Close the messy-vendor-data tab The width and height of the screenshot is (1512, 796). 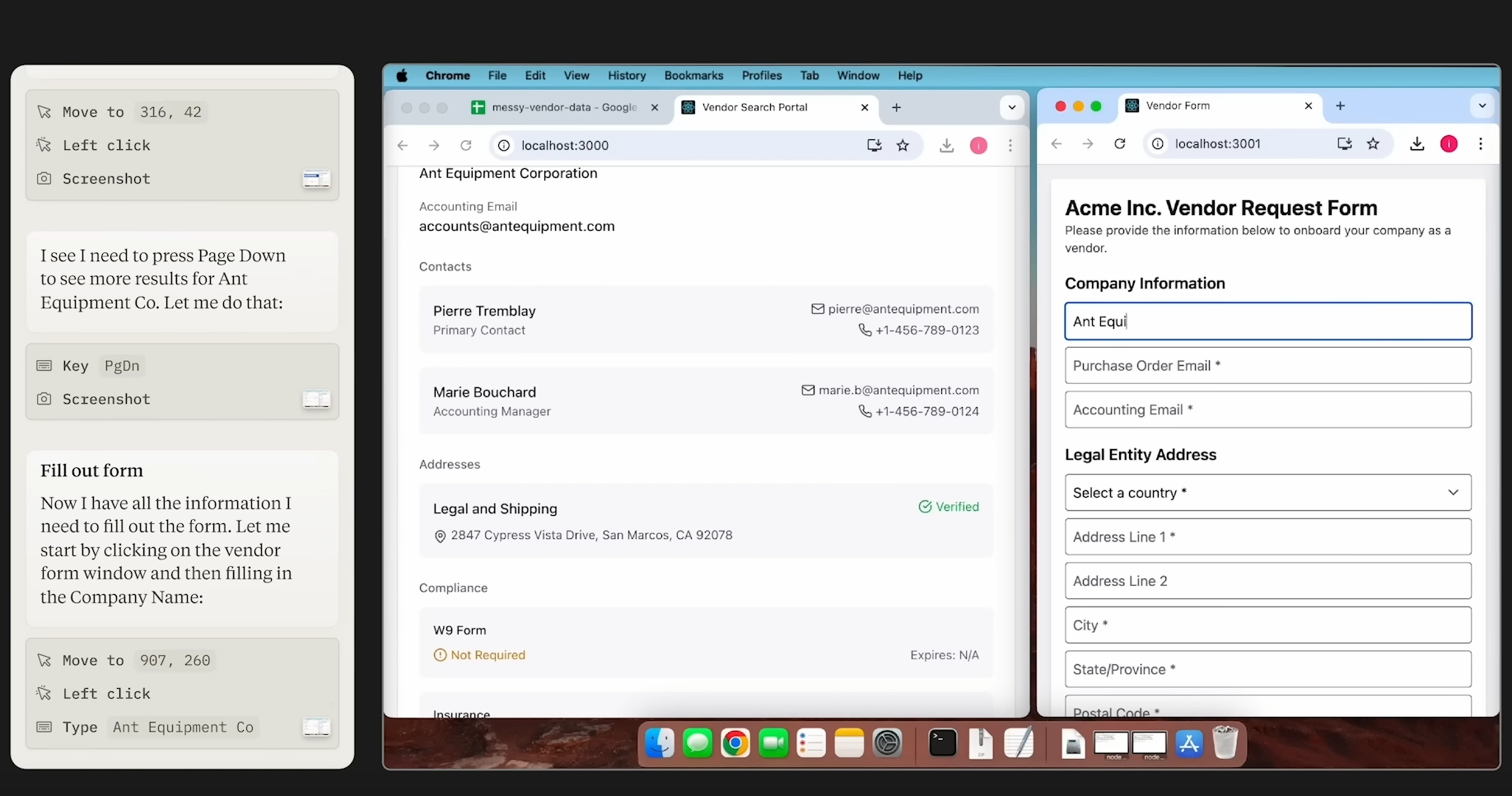click(655, 107)
